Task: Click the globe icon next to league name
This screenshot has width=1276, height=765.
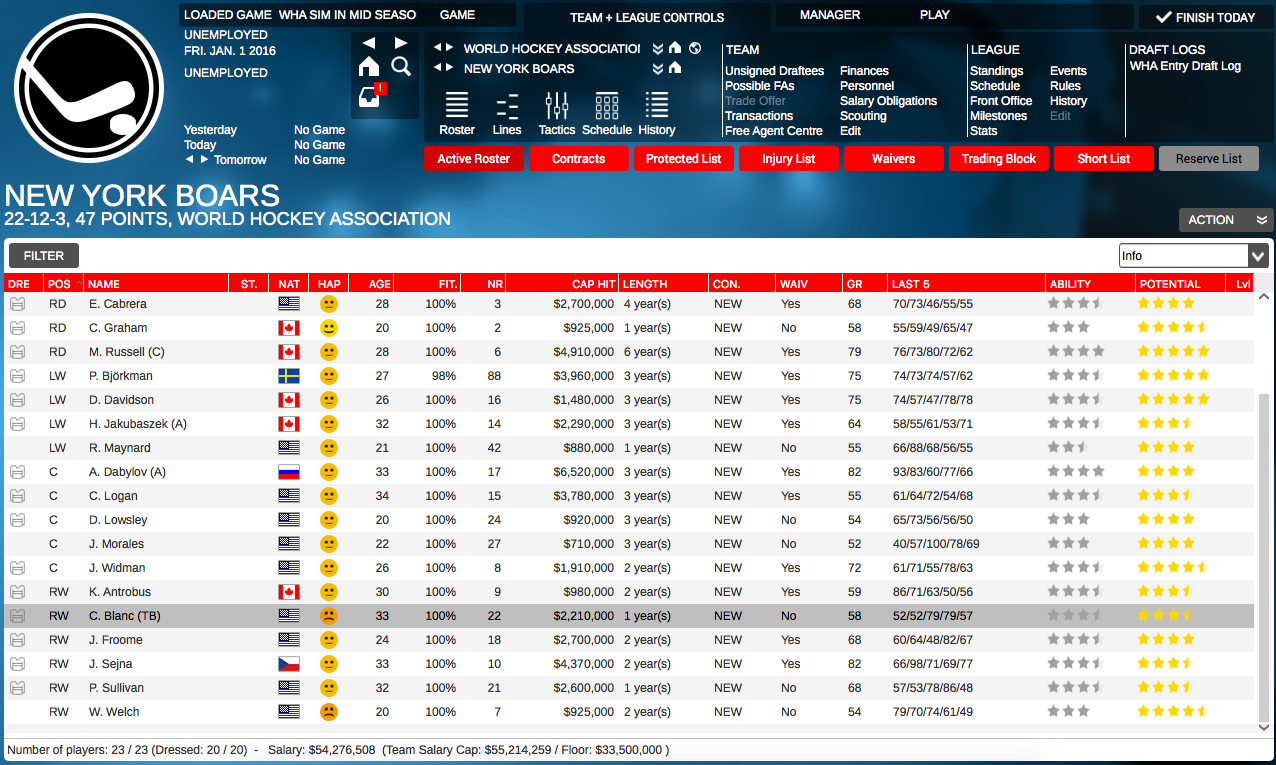Action: tap(695, 47)
